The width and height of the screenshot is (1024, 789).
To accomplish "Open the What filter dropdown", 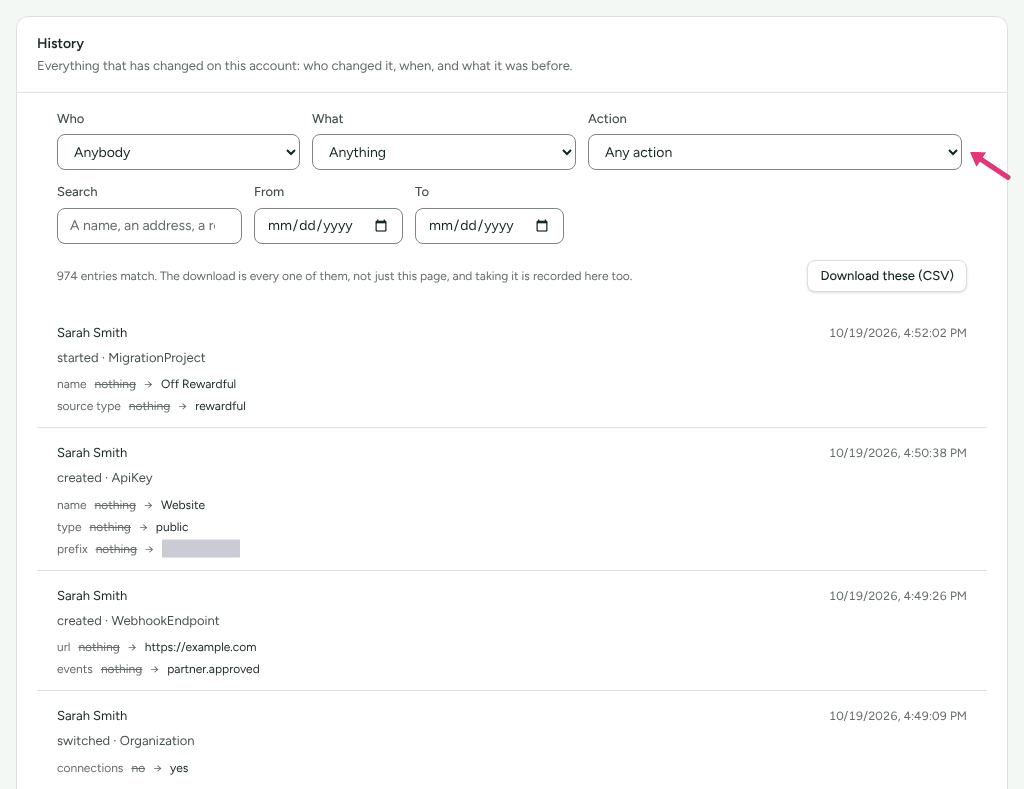I will click(x=444, y=152).
